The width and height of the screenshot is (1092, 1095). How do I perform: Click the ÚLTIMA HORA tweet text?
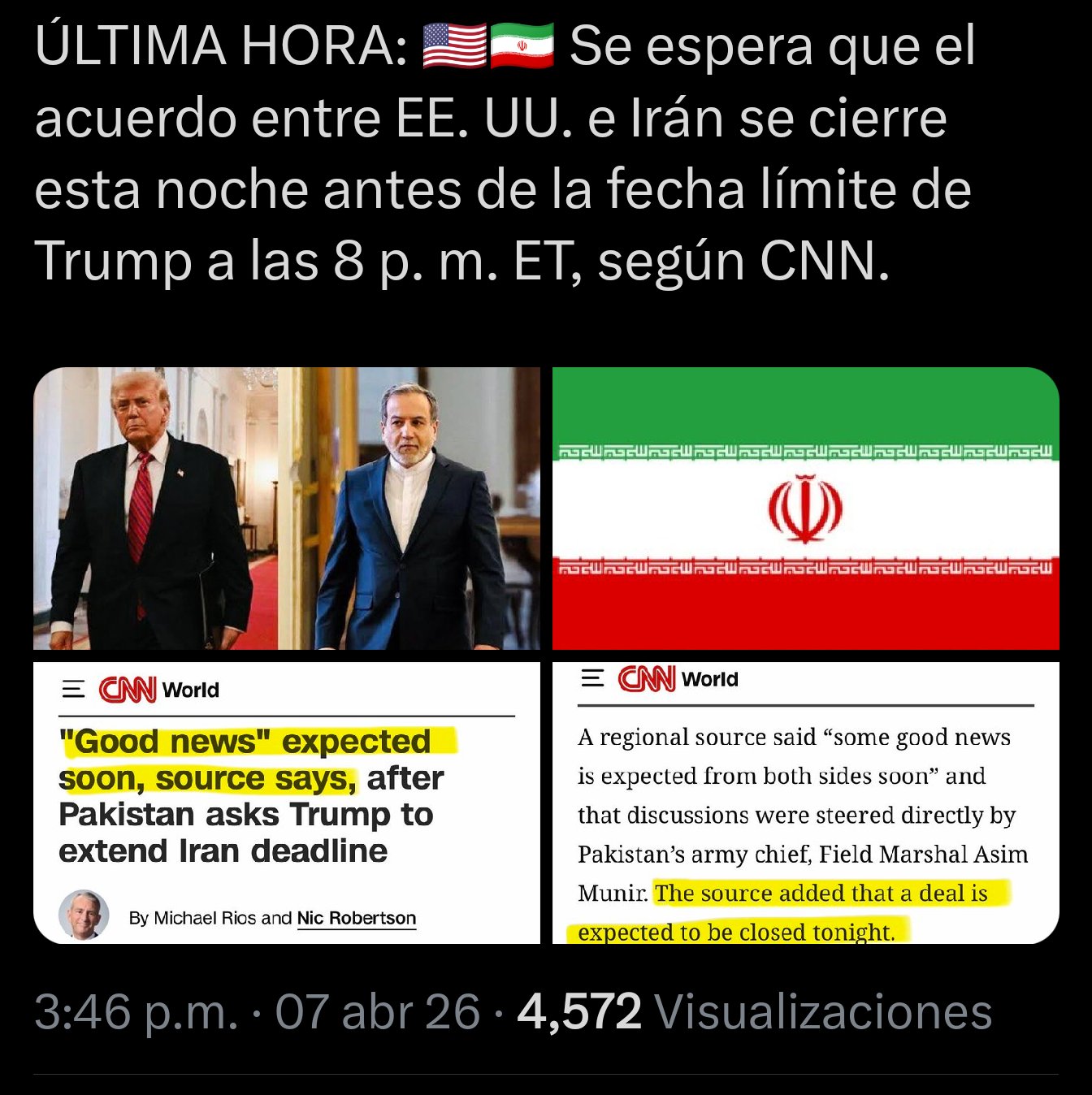tap(505, 153)
